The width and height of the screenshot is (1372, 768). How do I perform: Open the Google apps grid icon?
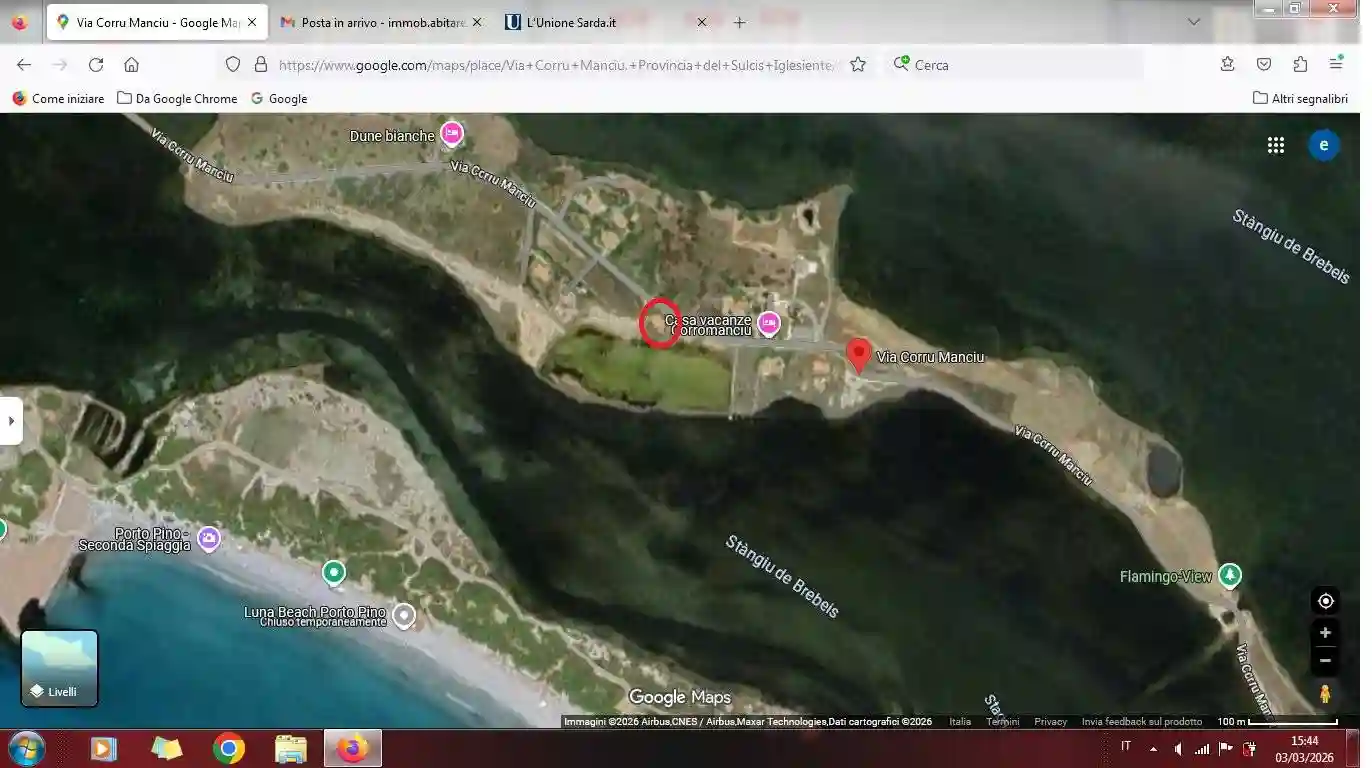[1276, 146]
